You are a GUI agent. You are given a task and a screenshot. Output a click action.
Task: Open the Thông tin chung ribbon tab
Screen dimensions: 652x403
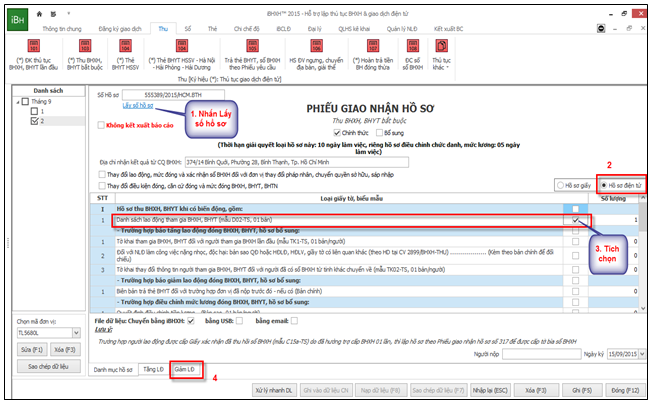(x=62, y=30)
